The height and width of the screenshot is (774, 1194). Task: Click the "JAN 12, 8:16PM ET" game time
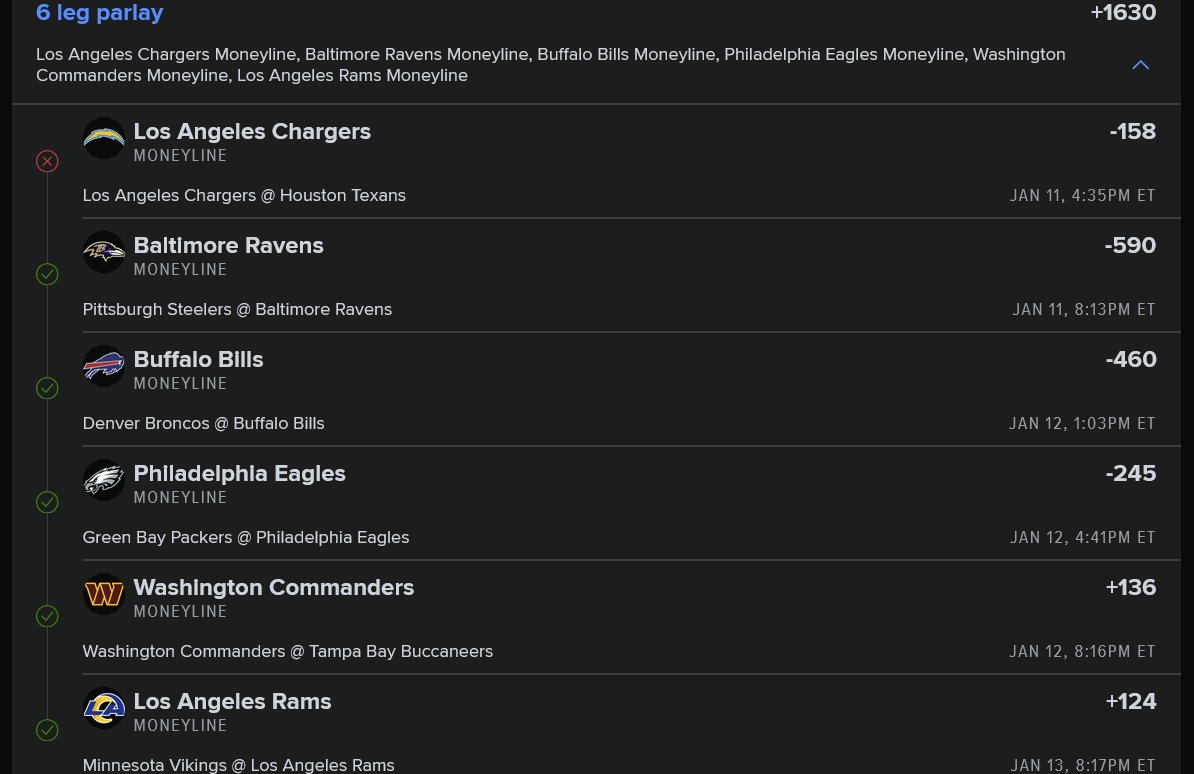tap(1082, 651)
